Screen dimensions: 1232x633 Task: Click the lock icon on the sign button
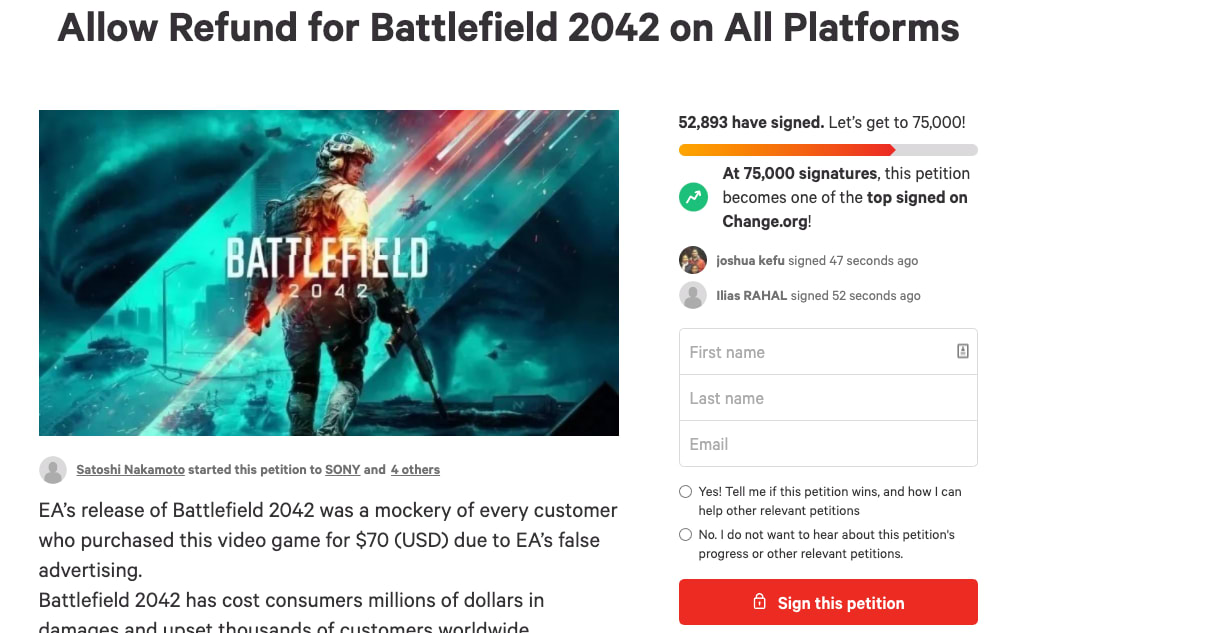760,603
